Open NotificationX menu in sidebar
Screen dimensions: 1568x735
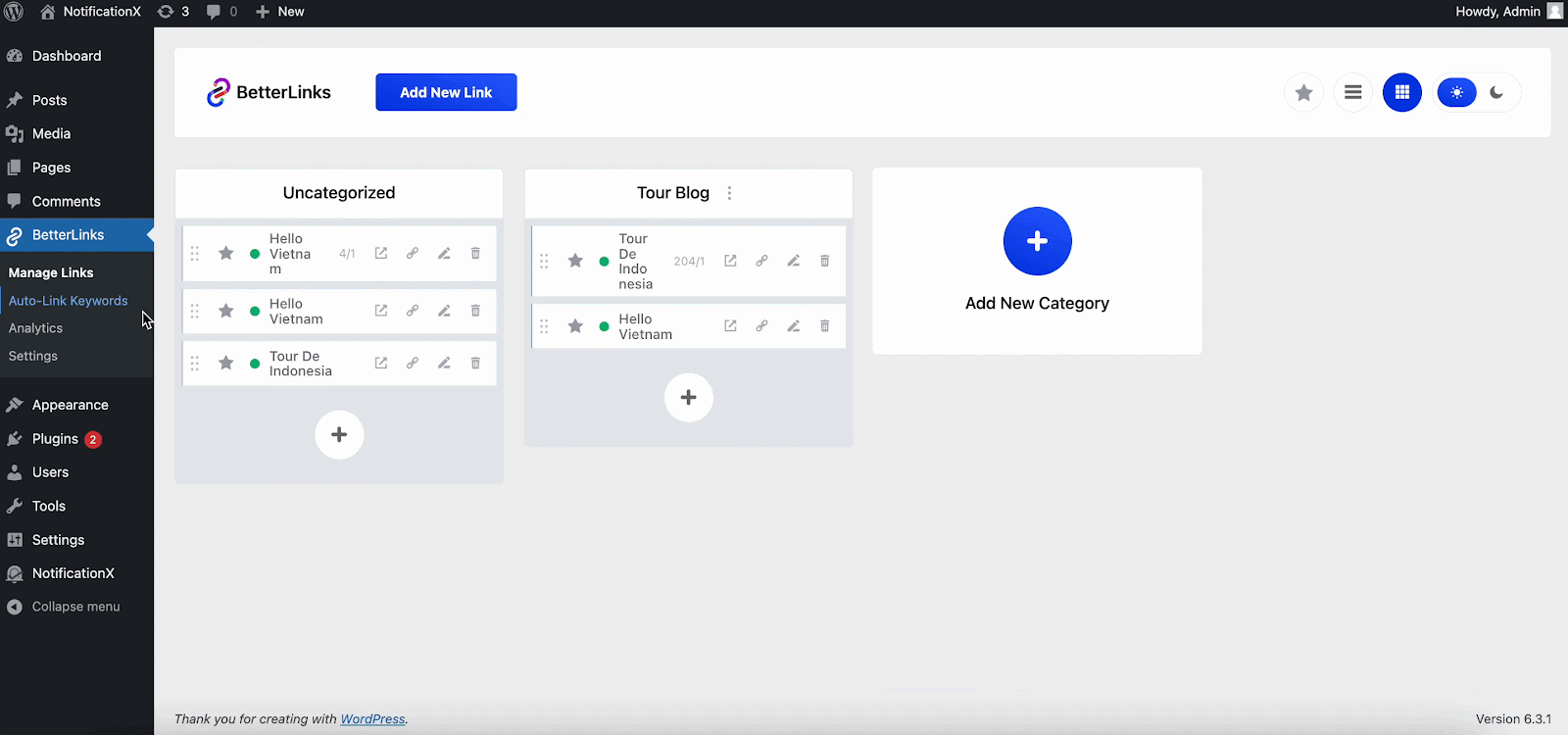tap(76, 573)
